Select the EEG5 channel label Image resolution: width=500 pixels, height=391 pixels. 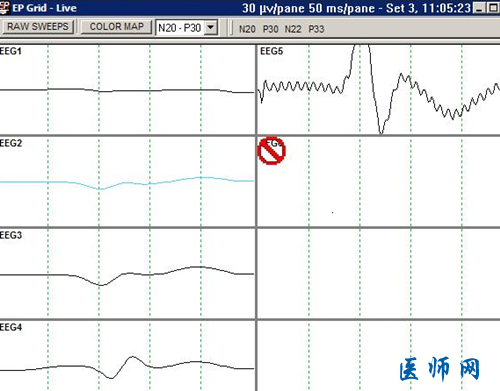(x=271, y=51)
